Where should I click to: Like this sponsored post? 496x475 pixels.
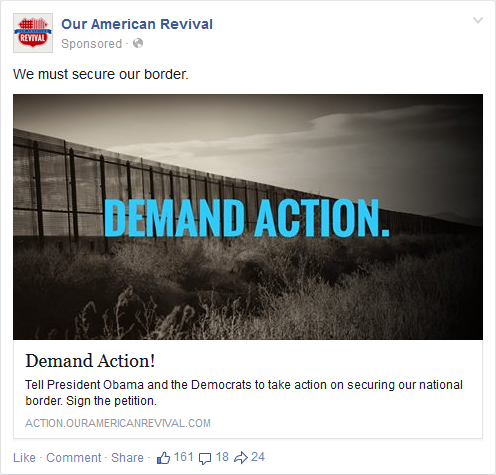coord(24,458)
